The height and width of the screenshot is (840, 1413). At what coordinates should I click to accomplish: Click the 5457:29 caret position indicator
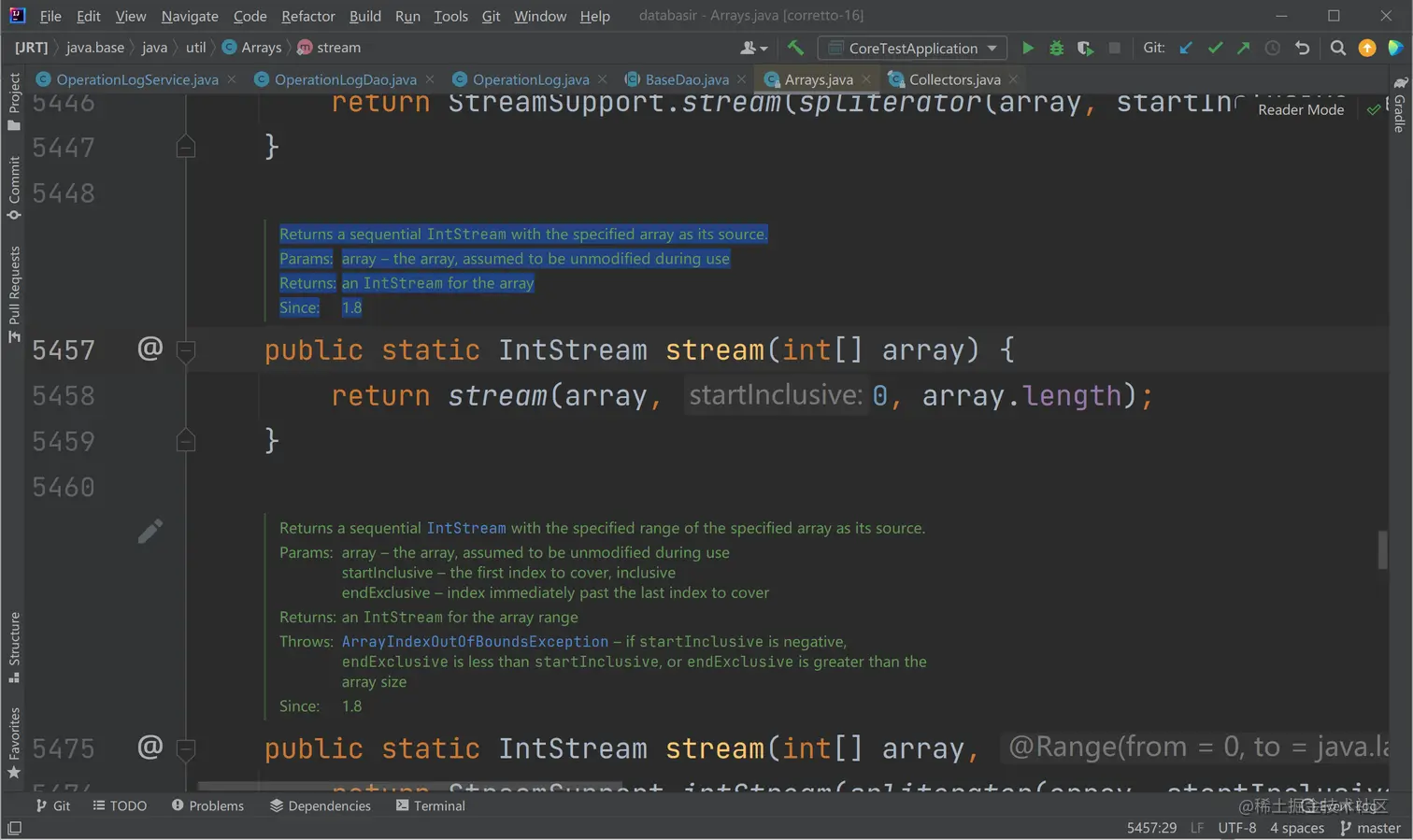pos(1151,828)
